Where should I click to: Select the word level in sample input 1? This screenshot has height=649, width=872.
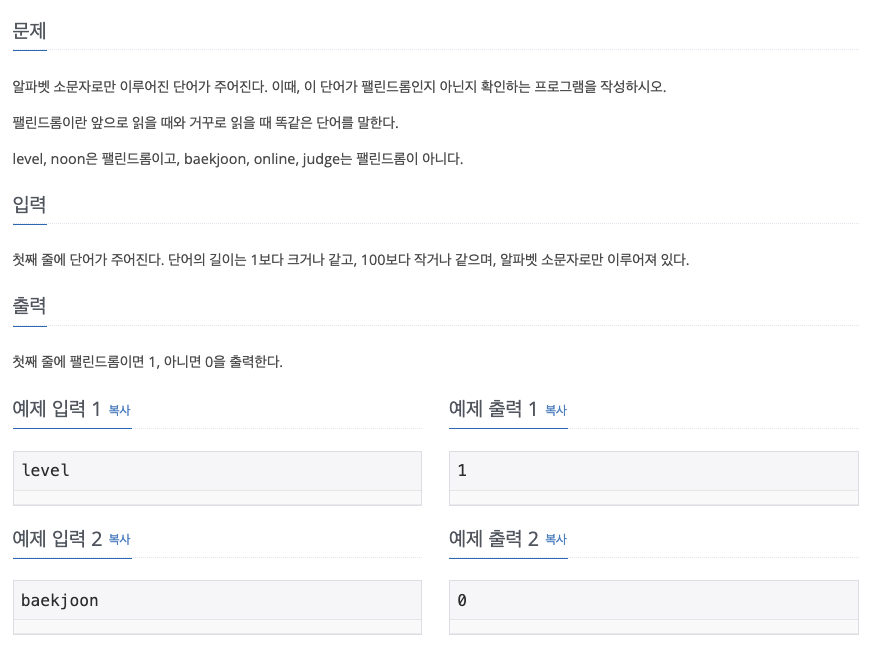pyautogui.click(x=45, y=470)
